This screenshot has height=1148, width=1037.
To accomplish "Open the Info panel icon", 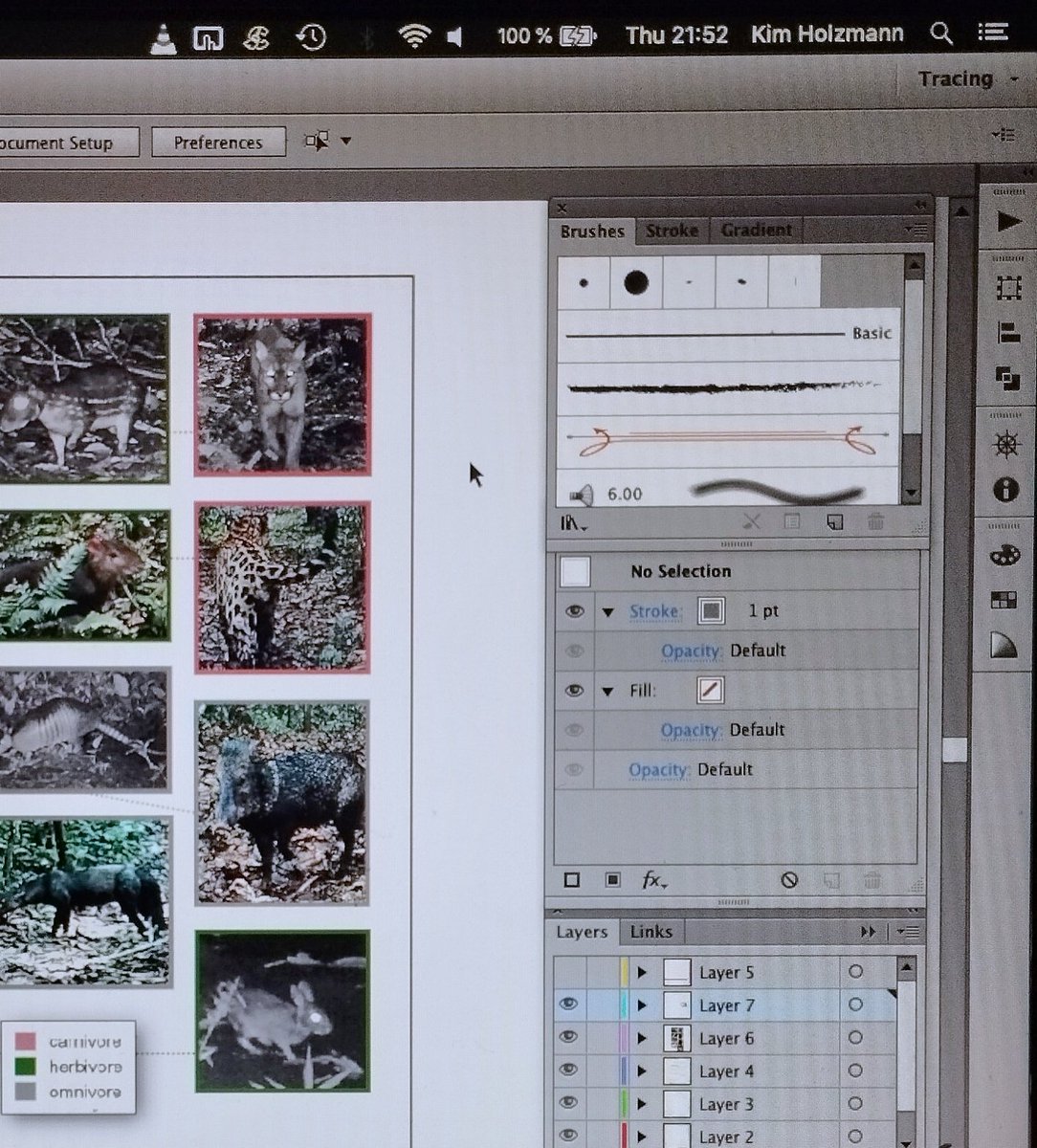I will pos(1006,490).
